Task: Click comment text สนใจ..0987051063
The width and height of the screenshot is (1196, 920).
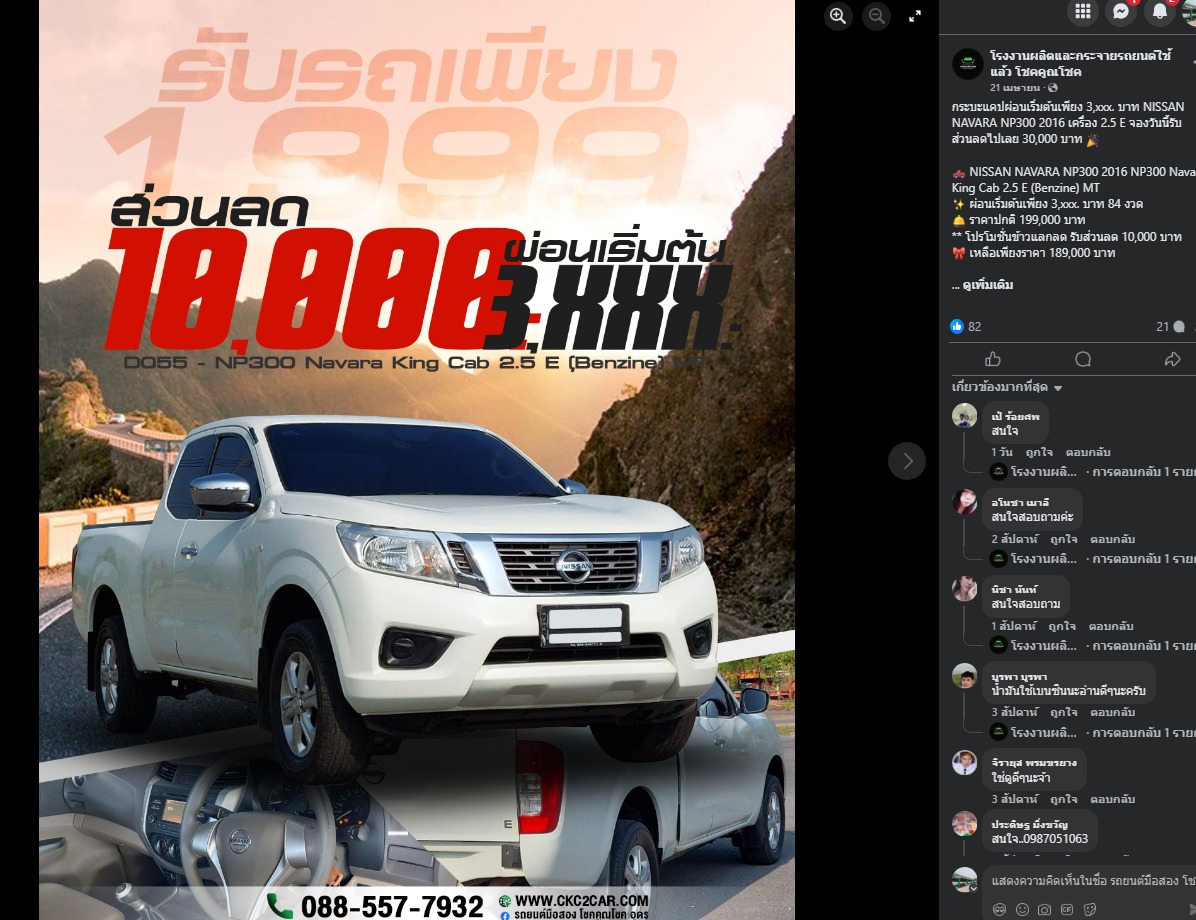Action: pyautogui.click(x=1040, y=839)
